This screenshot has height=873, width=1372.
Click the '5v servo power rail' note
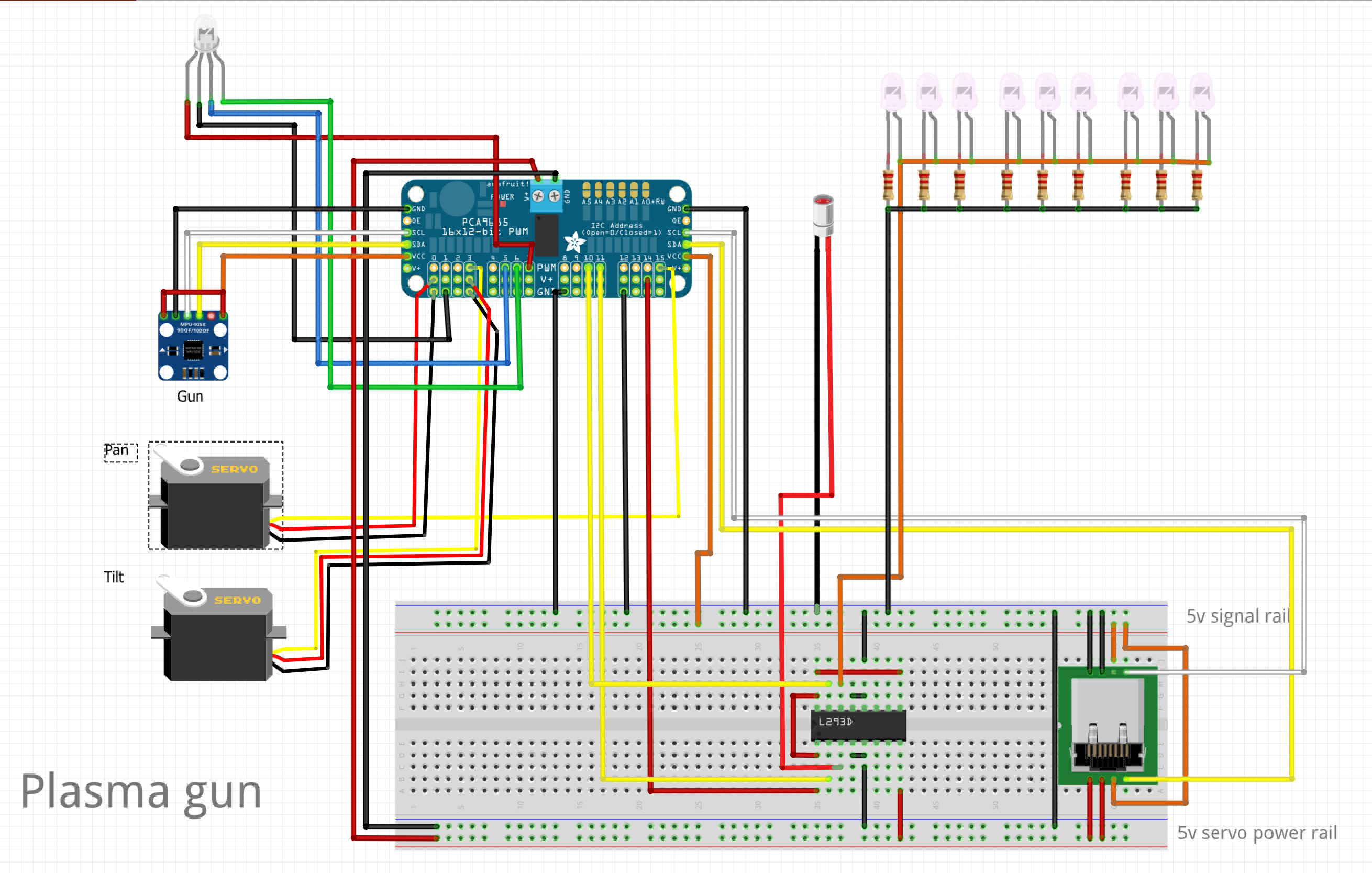coord(1256,833)
